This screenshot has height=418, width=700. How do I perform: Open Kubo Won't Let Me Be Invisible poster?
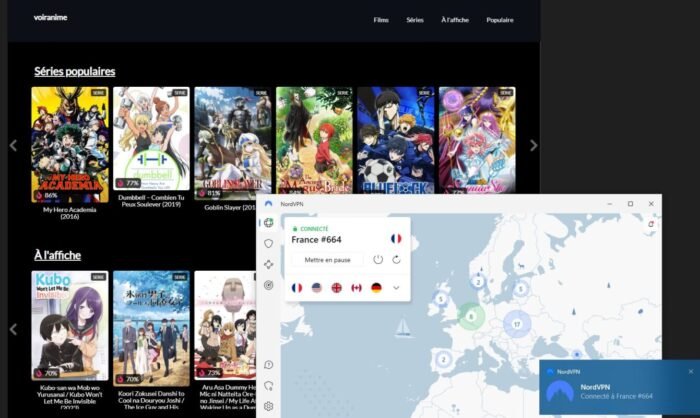point(70,326)
